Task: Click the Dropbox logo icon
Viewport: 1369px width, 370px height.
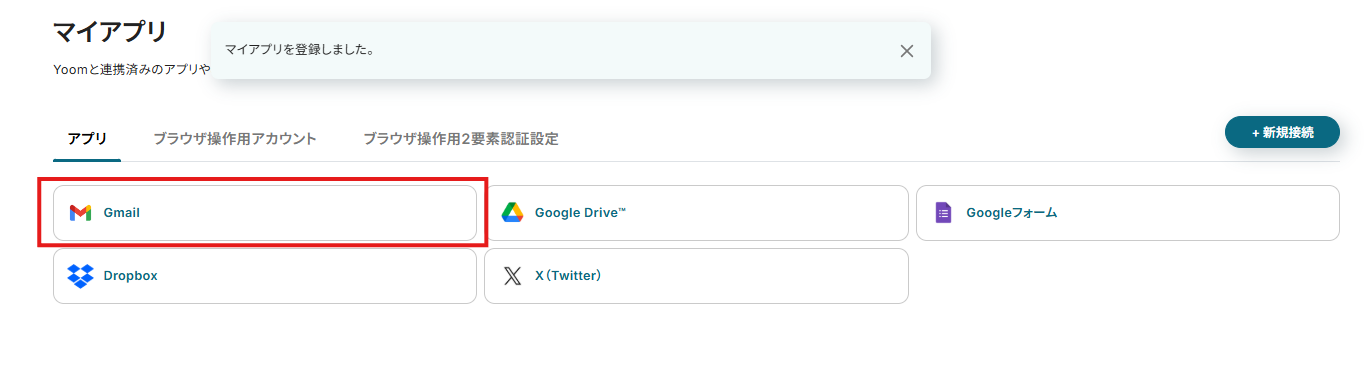Action: (x=80, y=276)
